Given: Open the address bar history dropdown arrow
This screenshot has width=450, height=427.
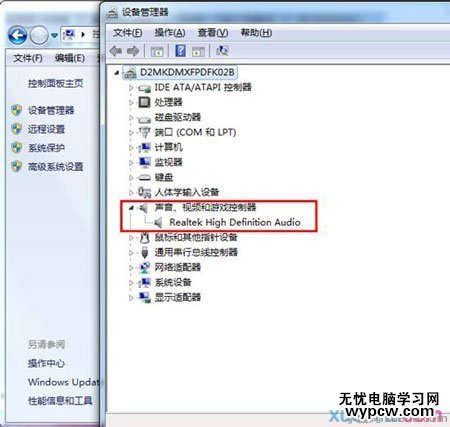Looking at the screenshot, I should 54,35.
